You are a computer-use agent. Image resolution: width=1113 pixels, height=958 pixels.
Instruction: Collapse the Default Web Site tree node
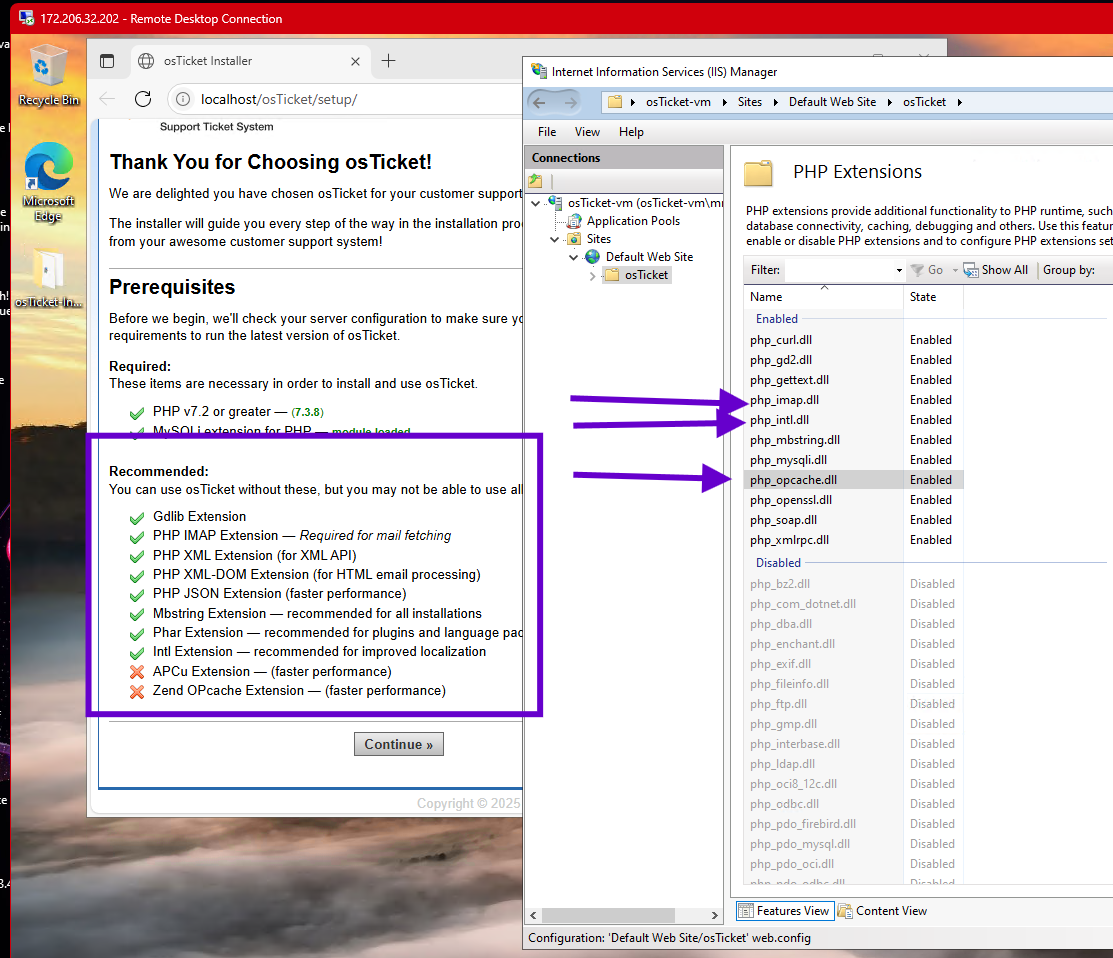click(573, 257)
